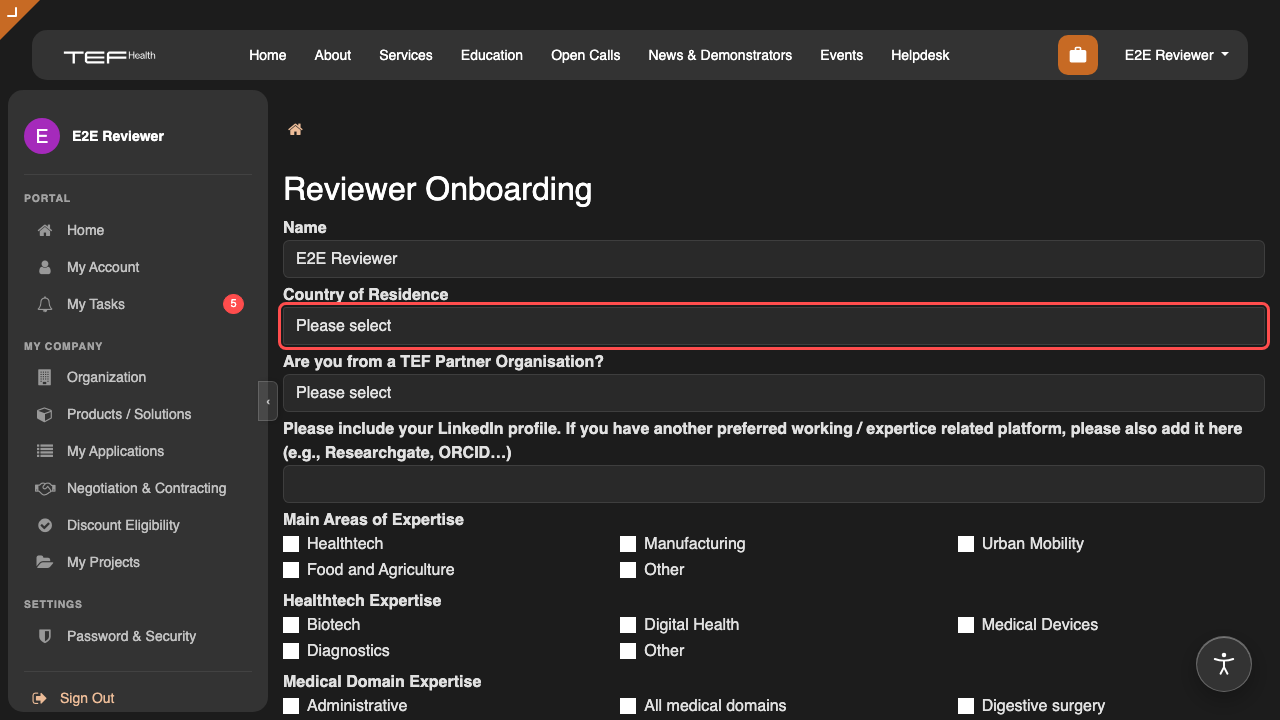The width and height of the screenshot is (1280, 720).
Task: Click the Name input field
Action: pos(774,259)
